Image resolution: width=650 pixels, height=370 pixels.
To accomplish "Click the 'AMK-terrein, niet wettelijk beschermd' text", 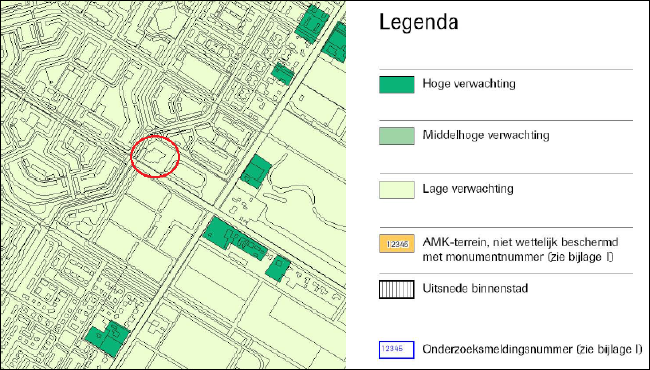I will point(520,242).
